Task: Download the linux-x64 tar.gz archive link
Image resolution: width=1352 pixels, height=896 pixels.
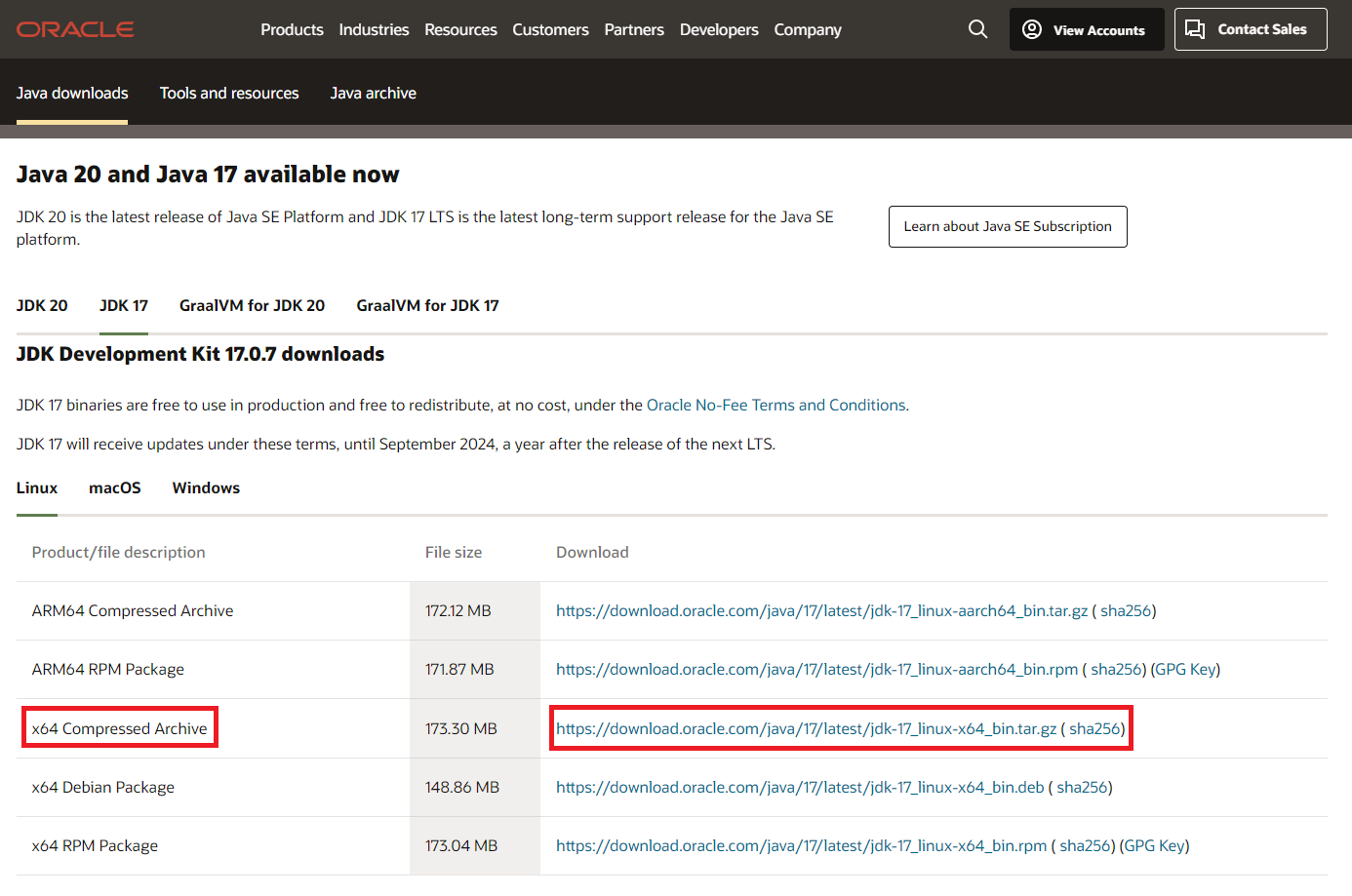Action: coord(806,728)
